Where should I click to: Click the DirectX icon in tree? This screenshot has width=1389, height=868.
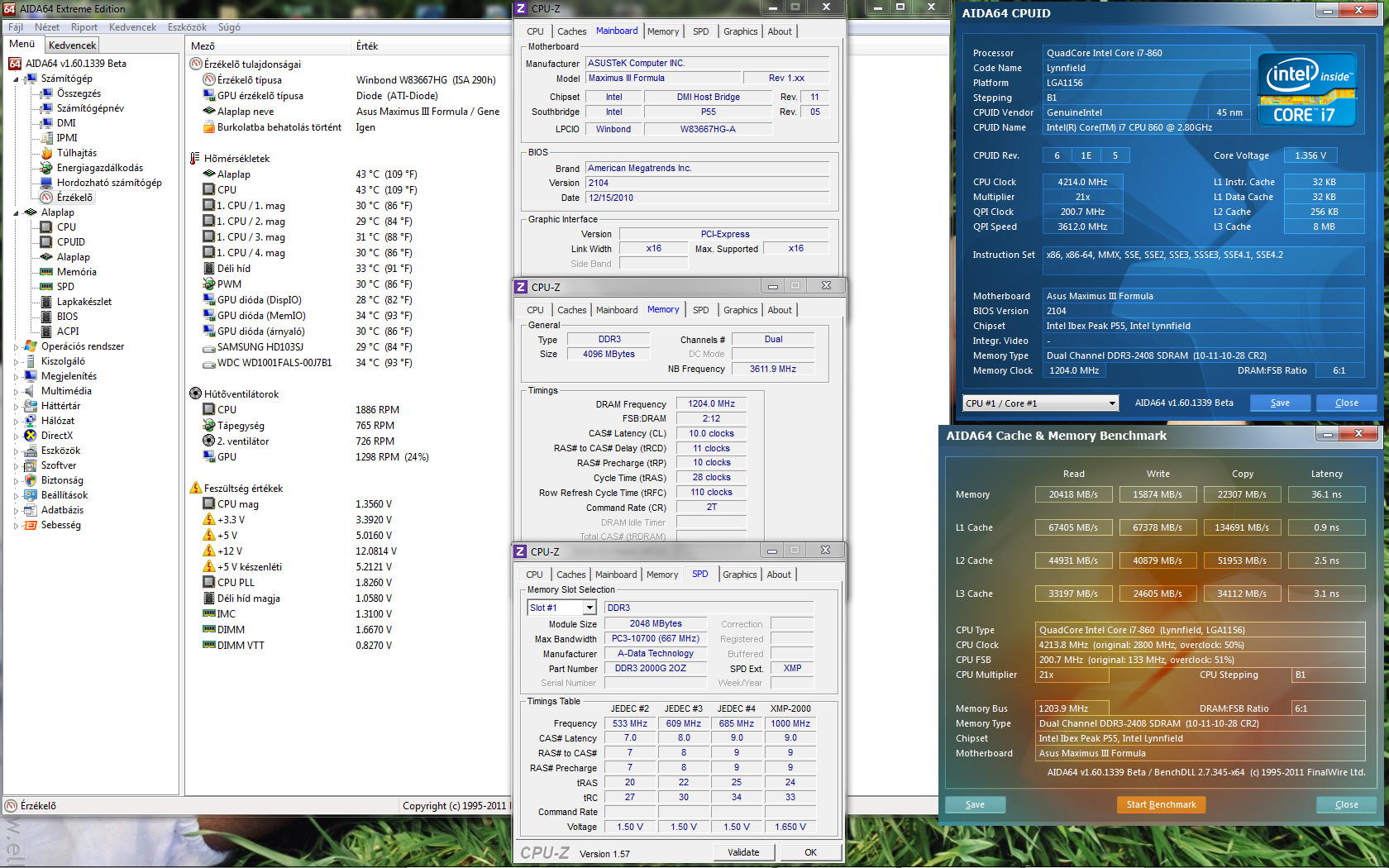31,436
